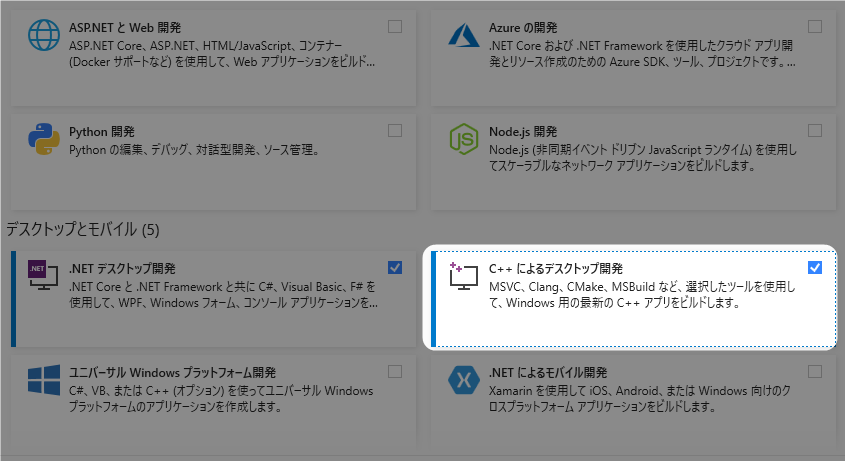Click the ASP.NET globe icon
845x461 pixels.
tap(44, 36)
